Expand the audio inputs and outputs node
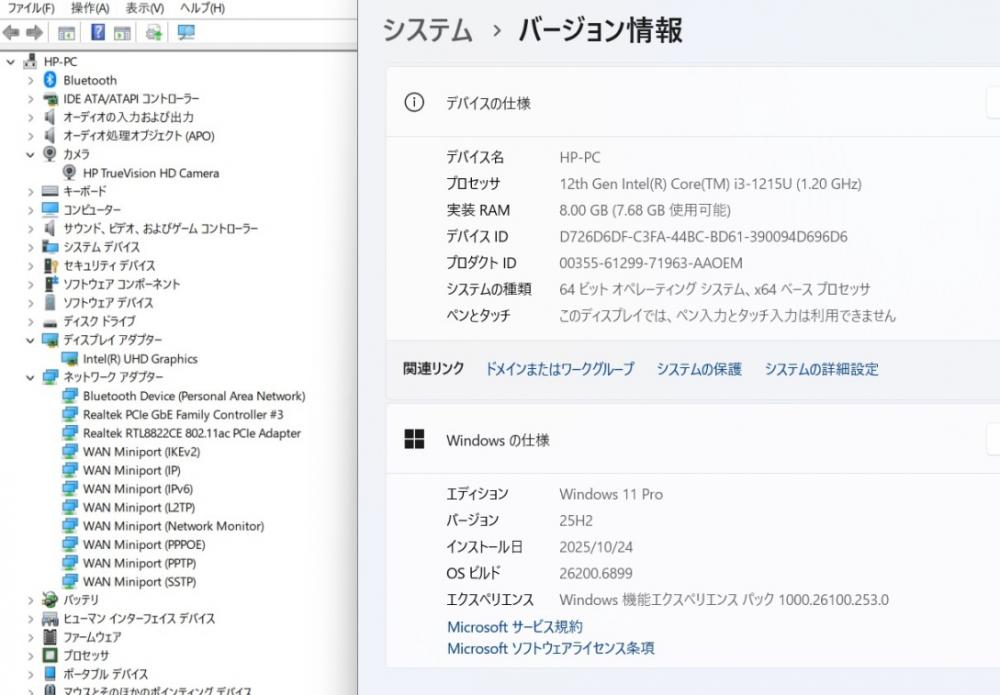The height and width of the screenshot is (695, 1000). (30, 117)
